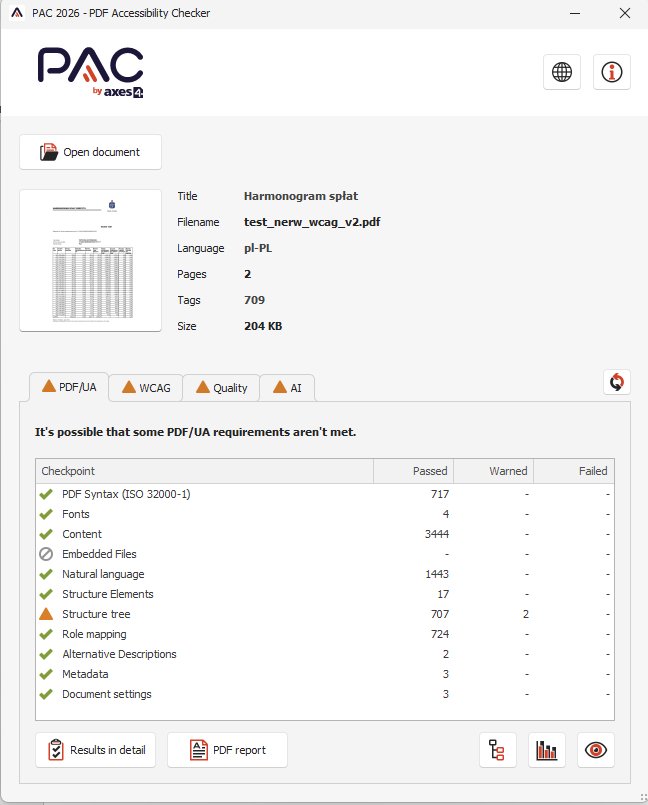Image resolution: width=648 pixels, height=805 pixels.
Task: Switch to the Quality tab
Action: coord(221,388)
